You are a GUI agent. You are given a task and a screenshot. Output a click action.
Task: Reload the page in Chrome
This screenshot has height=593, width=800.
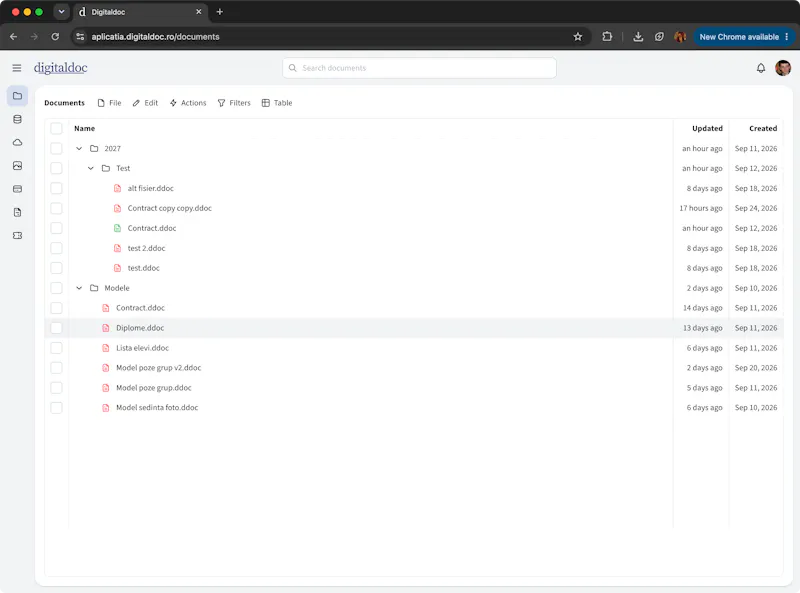tap(55, 37)
